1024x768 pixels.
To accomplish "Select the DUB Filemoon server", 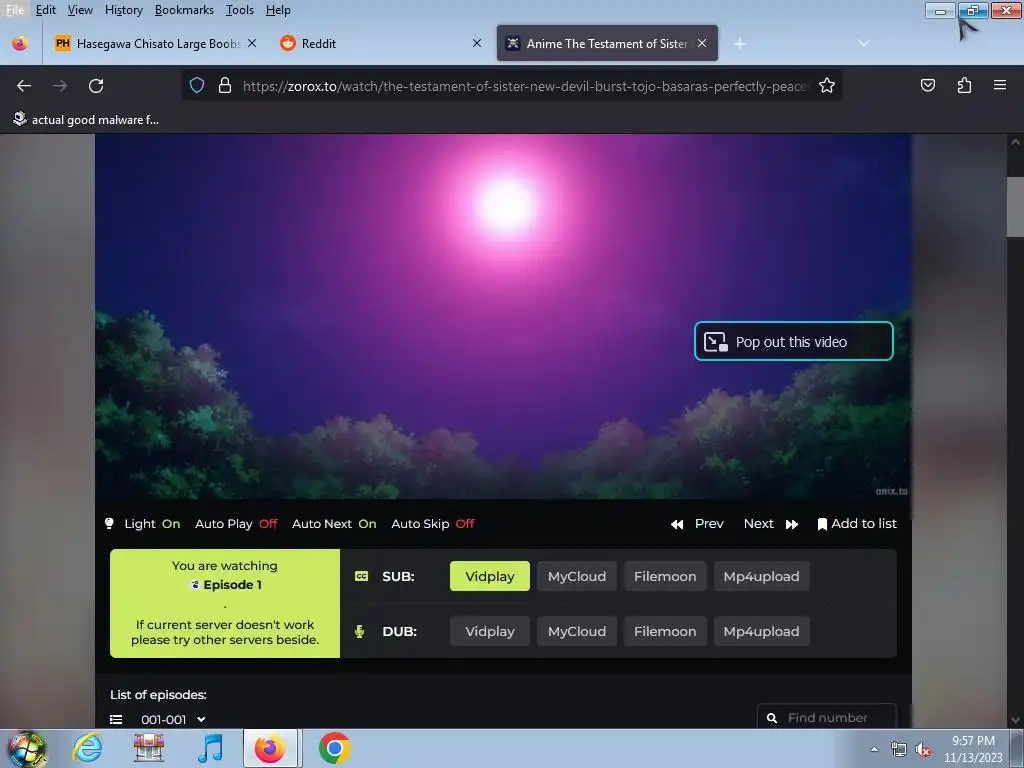I will click(x=665, y=632).
